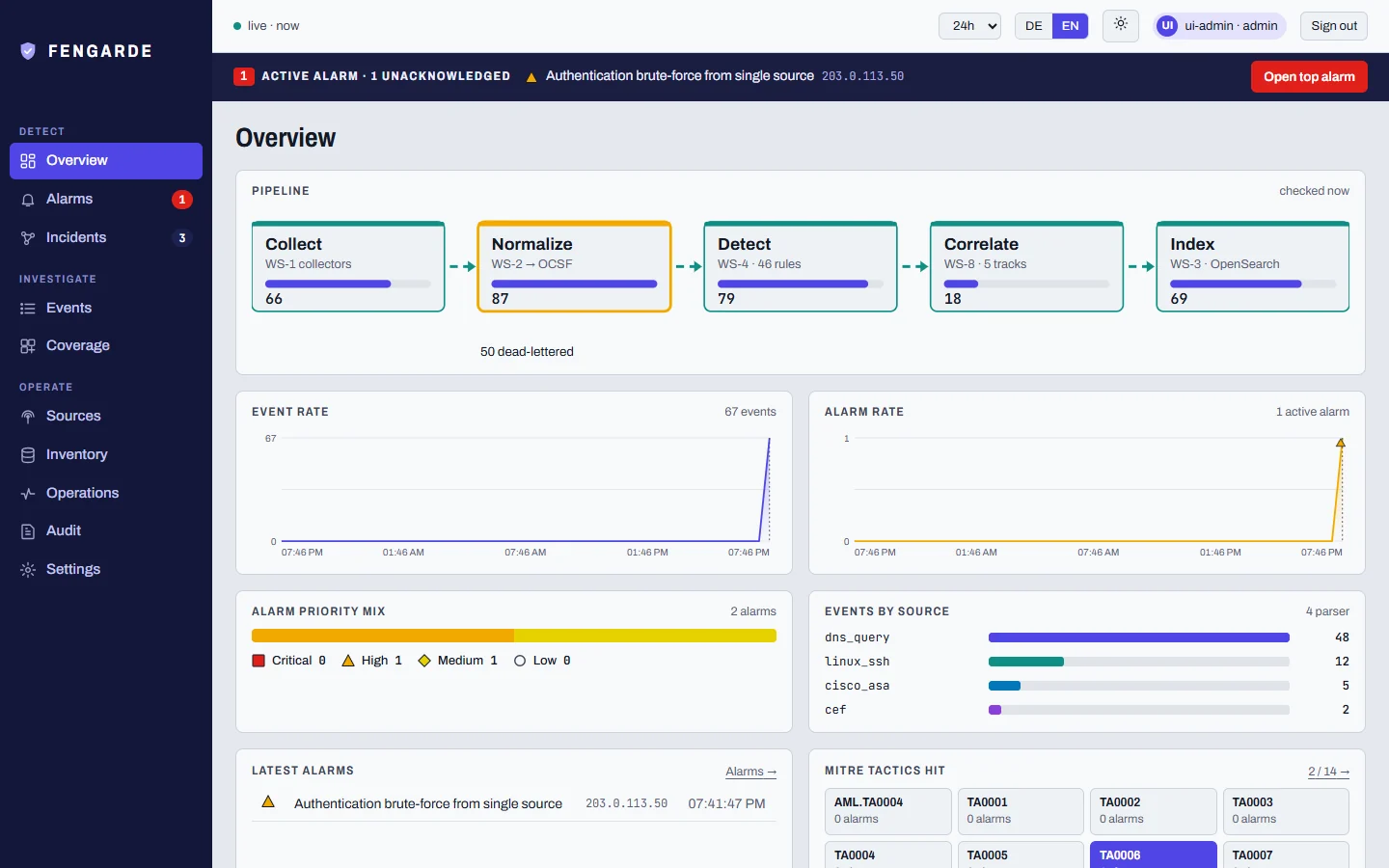1389x868 pixels.
Task: Click the warning triangle in the alarm banner
Action: 531,77
